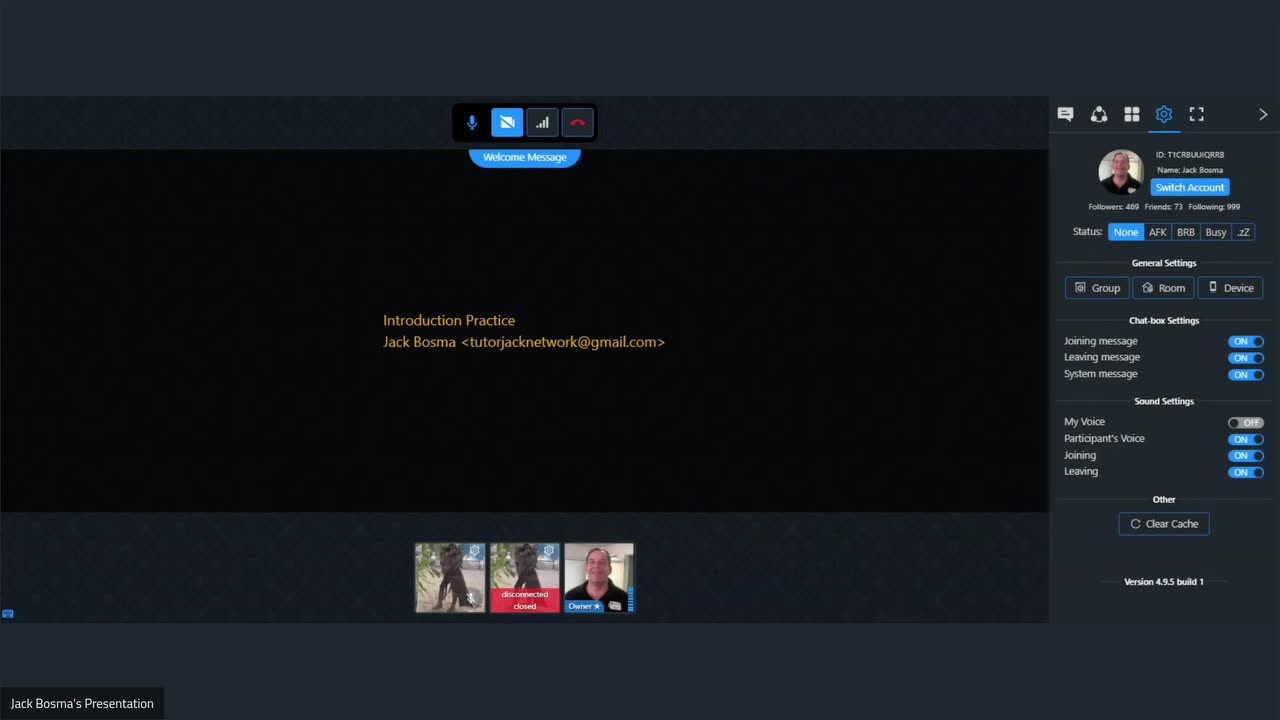1280x720 pixels.
Task: Click the ID T1CRBUUIQRRB text
Action: click(x=1190, y=155)
